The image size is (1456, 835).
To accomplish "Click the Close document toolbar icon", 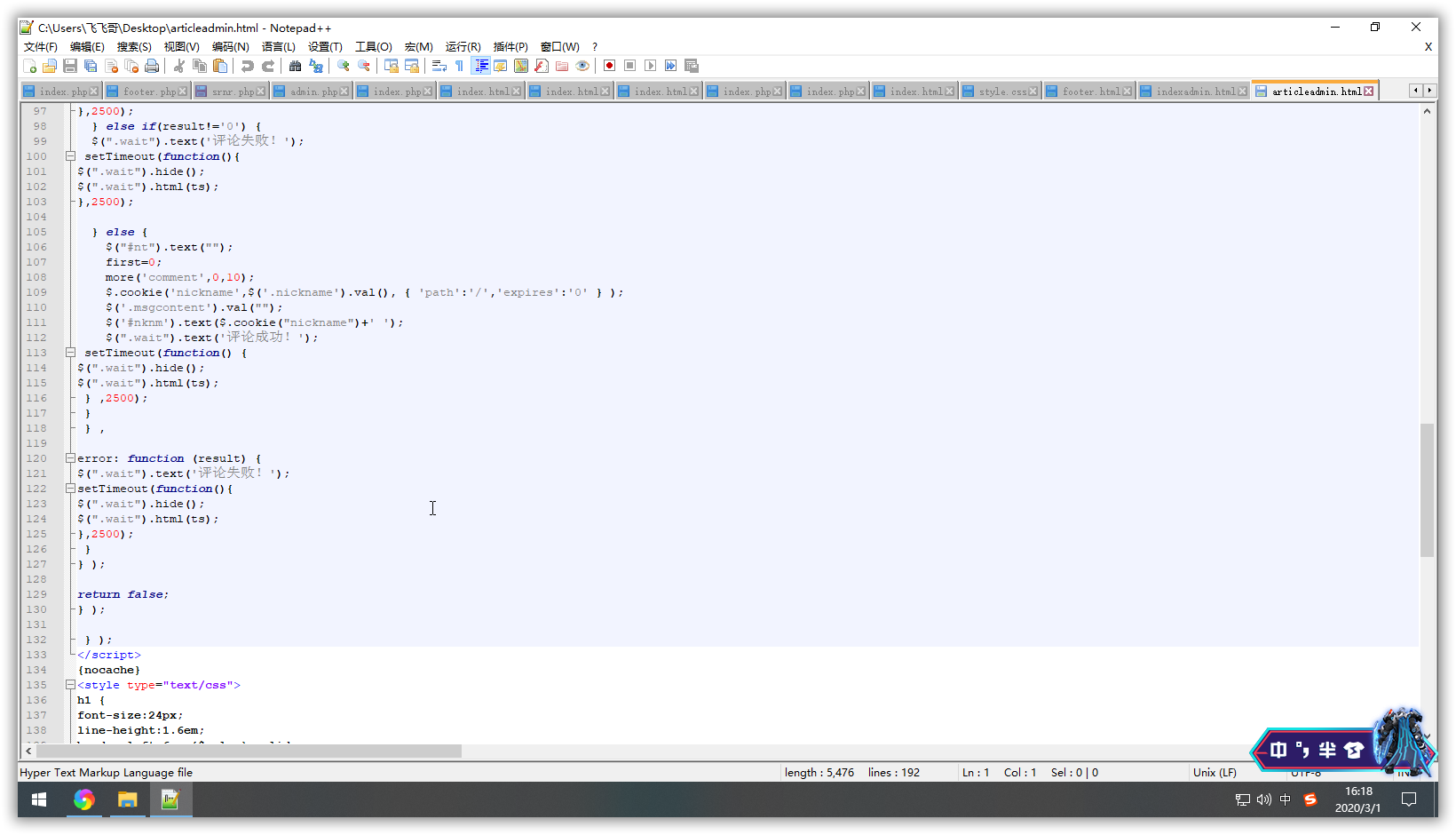I will pos(111,66).
